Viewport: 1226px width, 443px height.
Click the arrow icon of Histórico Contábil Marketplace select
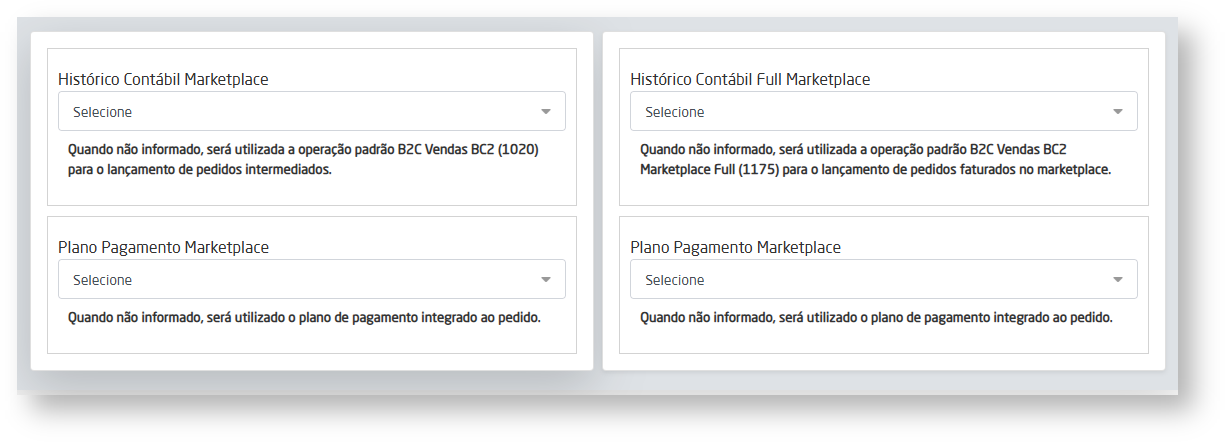coord(546,112)
